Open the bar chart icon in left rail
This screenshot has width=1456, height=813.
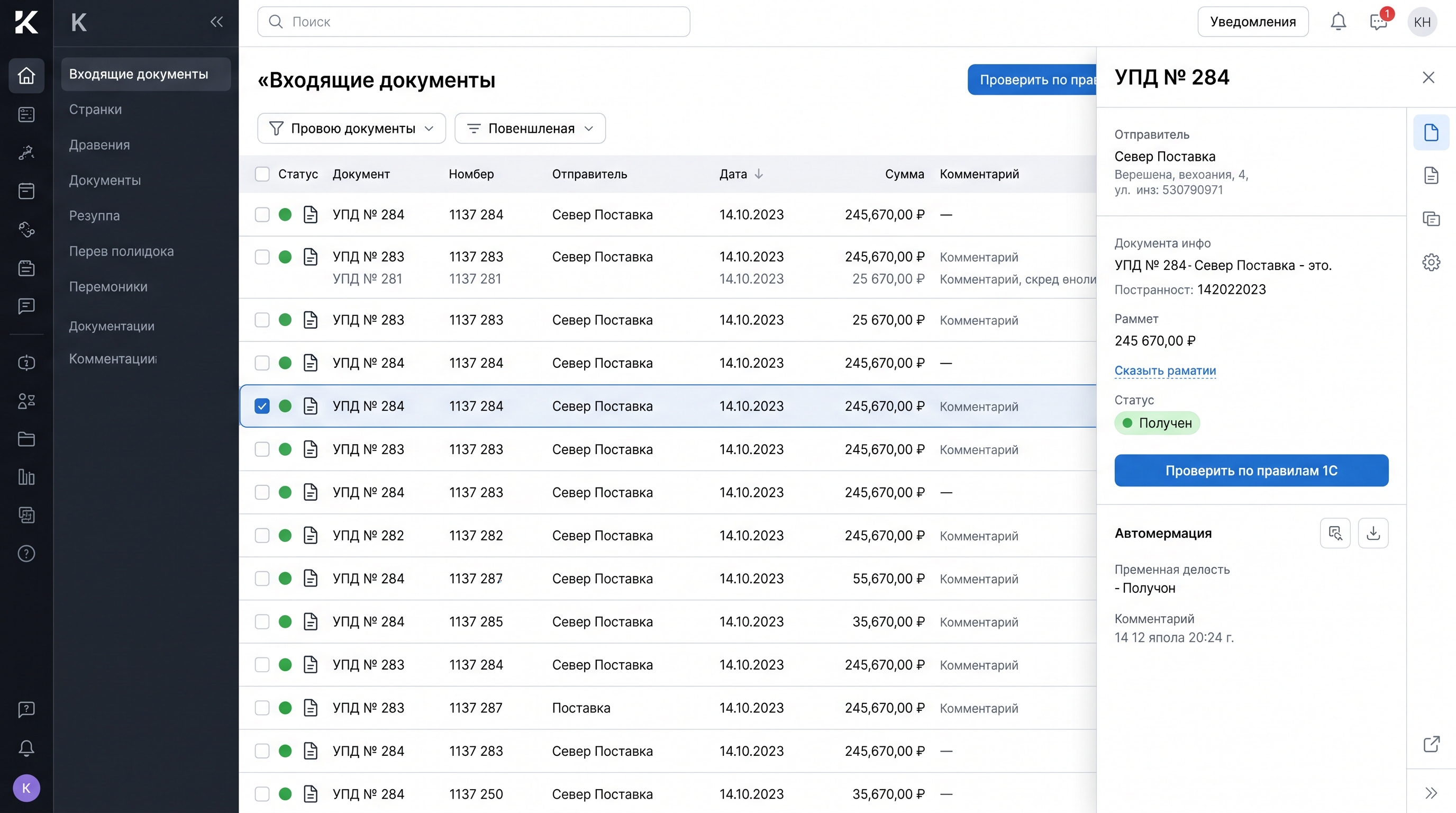coord(26,477)
